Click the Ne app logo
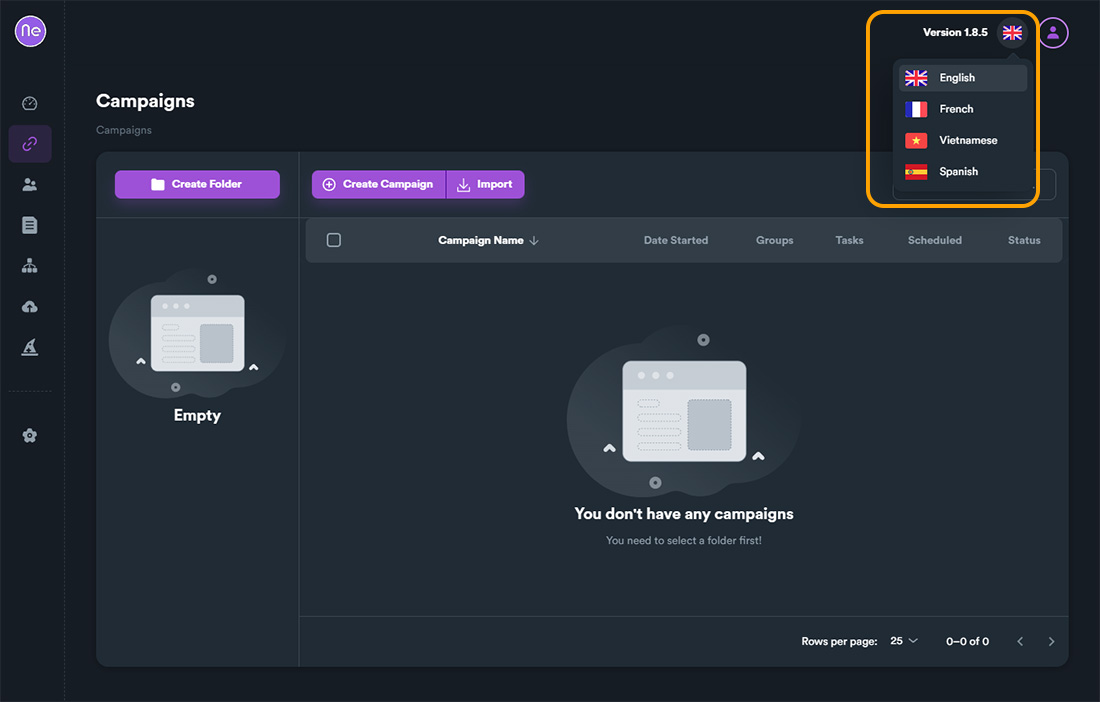The image size is (1100, 702). tap(30, 31)
